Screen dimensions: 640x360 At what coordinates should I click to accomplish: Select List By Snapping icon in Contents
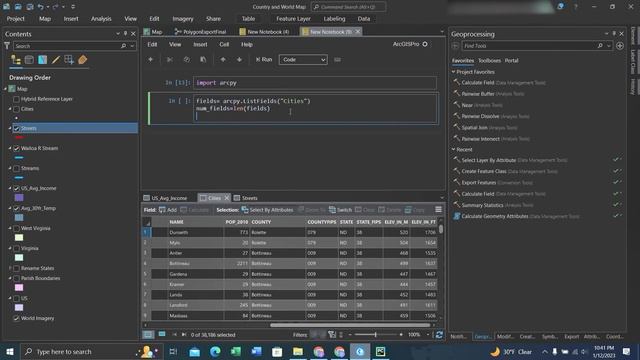point(69,60)
